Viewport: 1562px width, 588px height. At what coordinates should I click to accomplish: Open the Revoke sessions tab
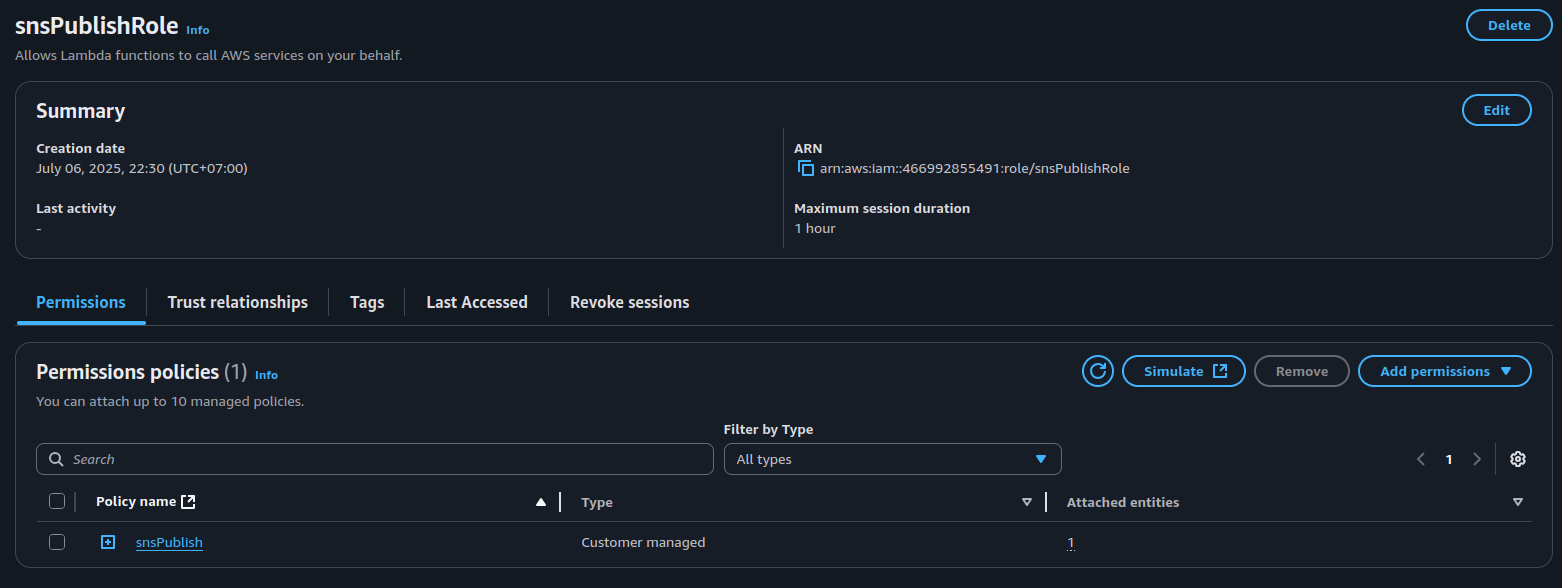coord(629,302)
